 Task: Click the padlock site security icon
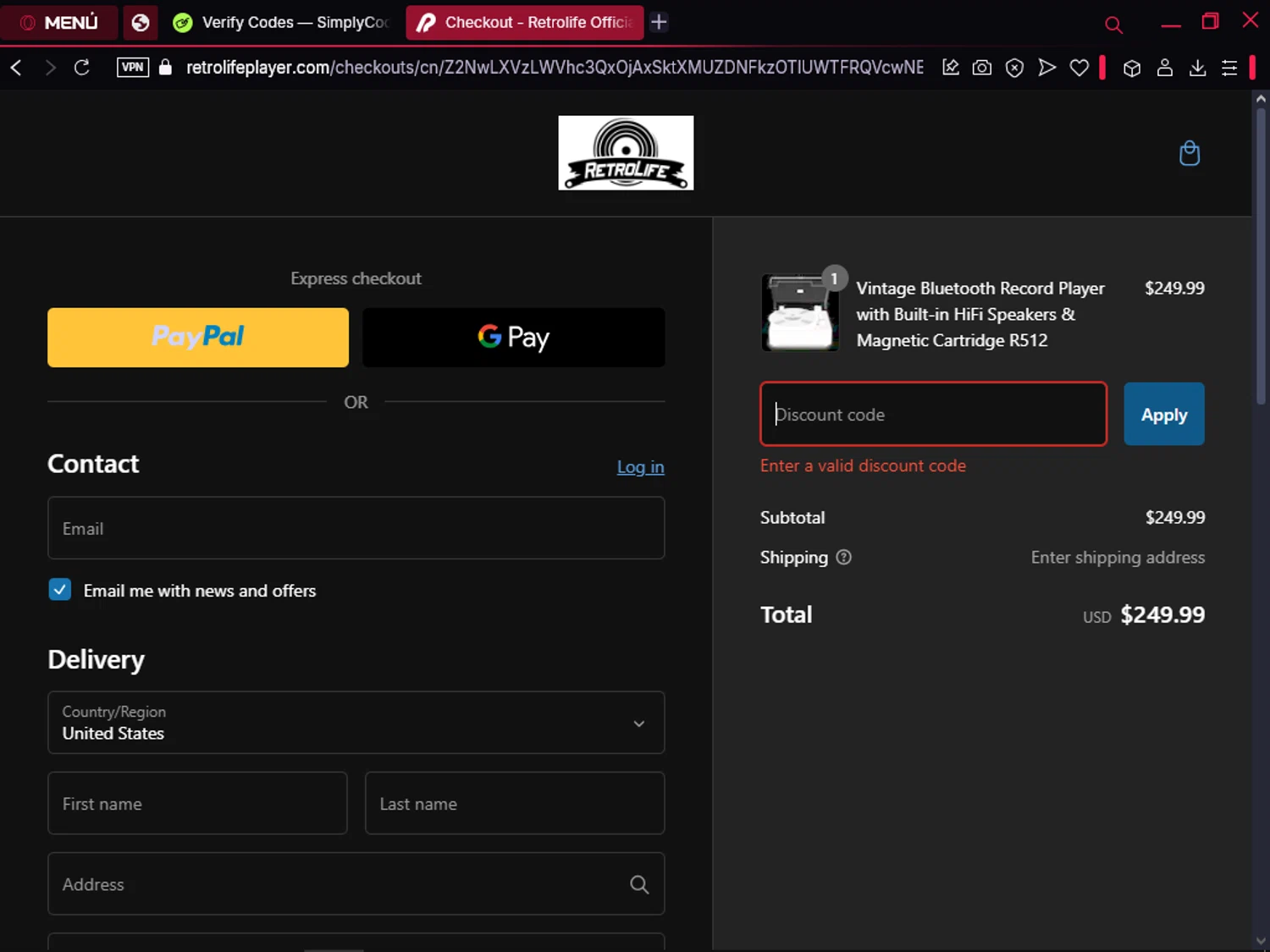[x=166, y=68]
